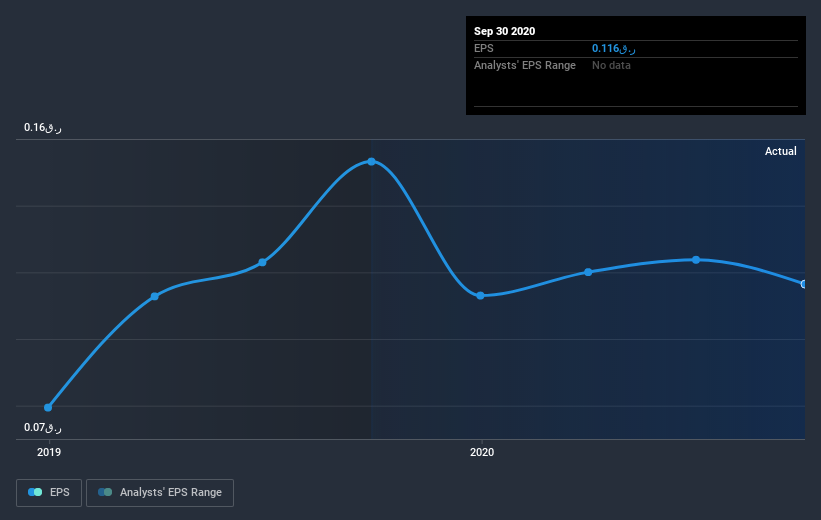The image size is (821, 520).
Task: Click the 0.116 EPS value in tooltip
Action: coord(613,48)
